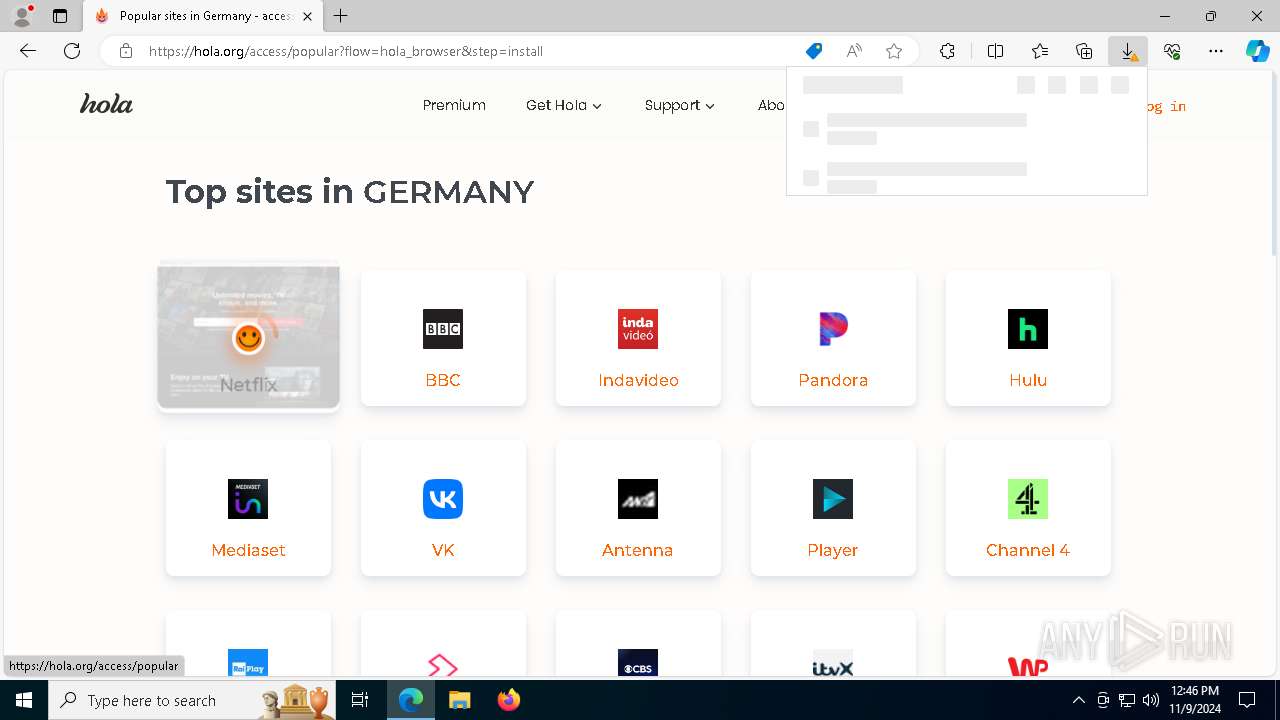Screen dimensions: 1280x720
Task: Close the Popular sites tab
Action: point(307,16)
